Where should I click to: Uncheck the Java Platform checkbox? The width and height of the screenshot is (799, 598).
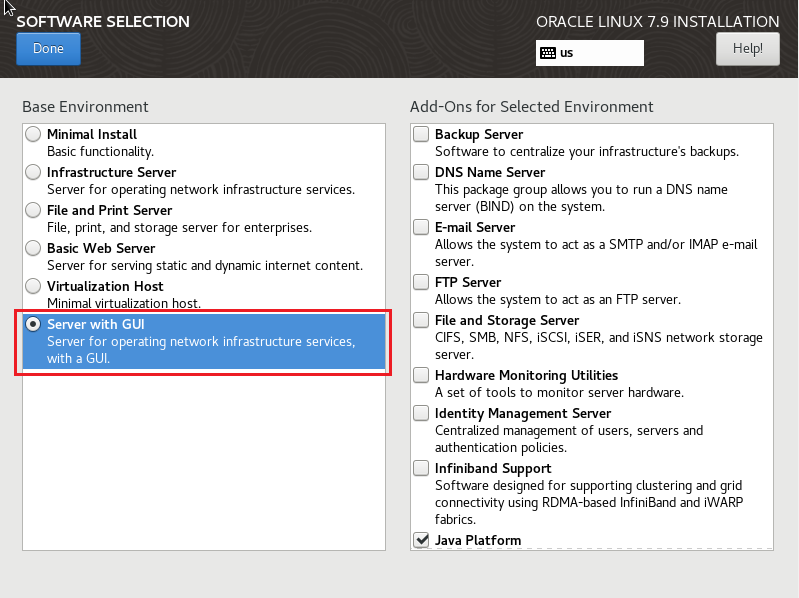pyautogui.click(x=421, y=540)
